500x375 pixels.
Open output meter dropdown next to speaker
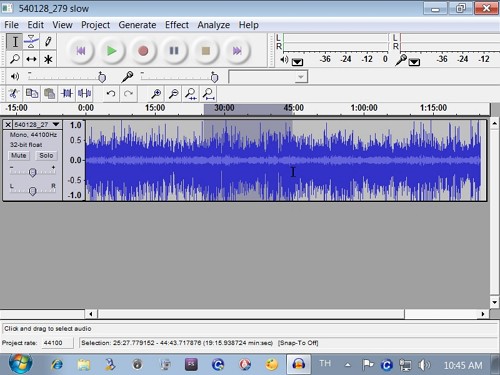coord(297,62)
